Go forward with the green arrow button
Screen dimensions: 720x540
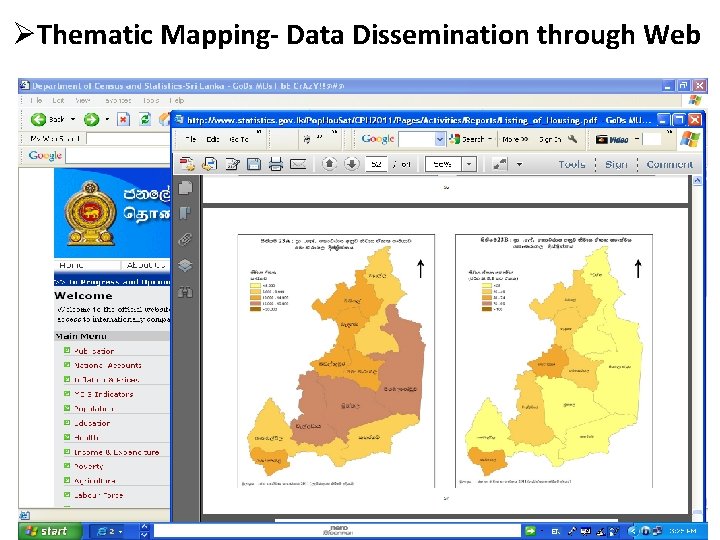[x=91, y=119]
